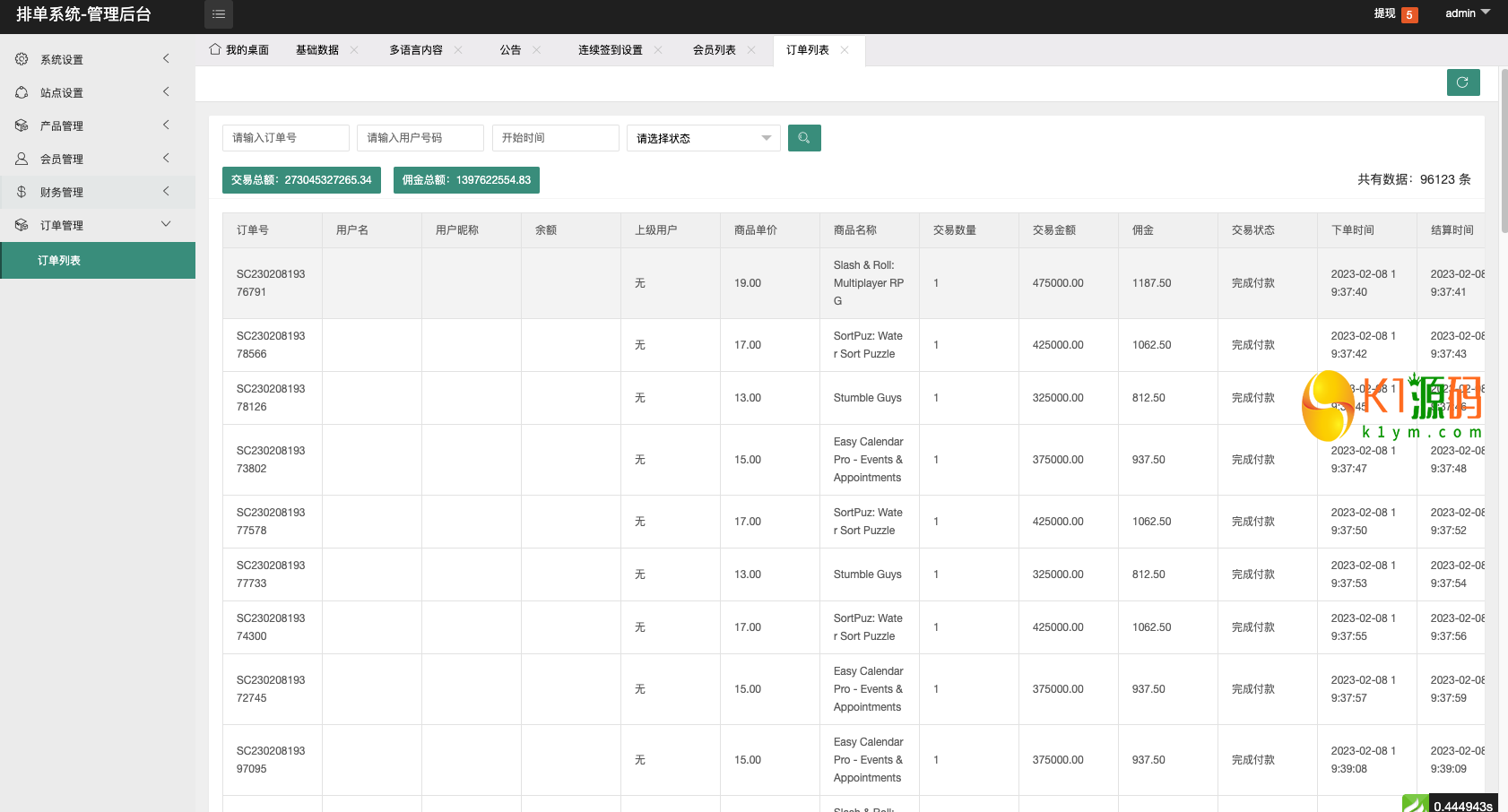
Task: Click the green search magnifier button
Action: click(804, 138)
